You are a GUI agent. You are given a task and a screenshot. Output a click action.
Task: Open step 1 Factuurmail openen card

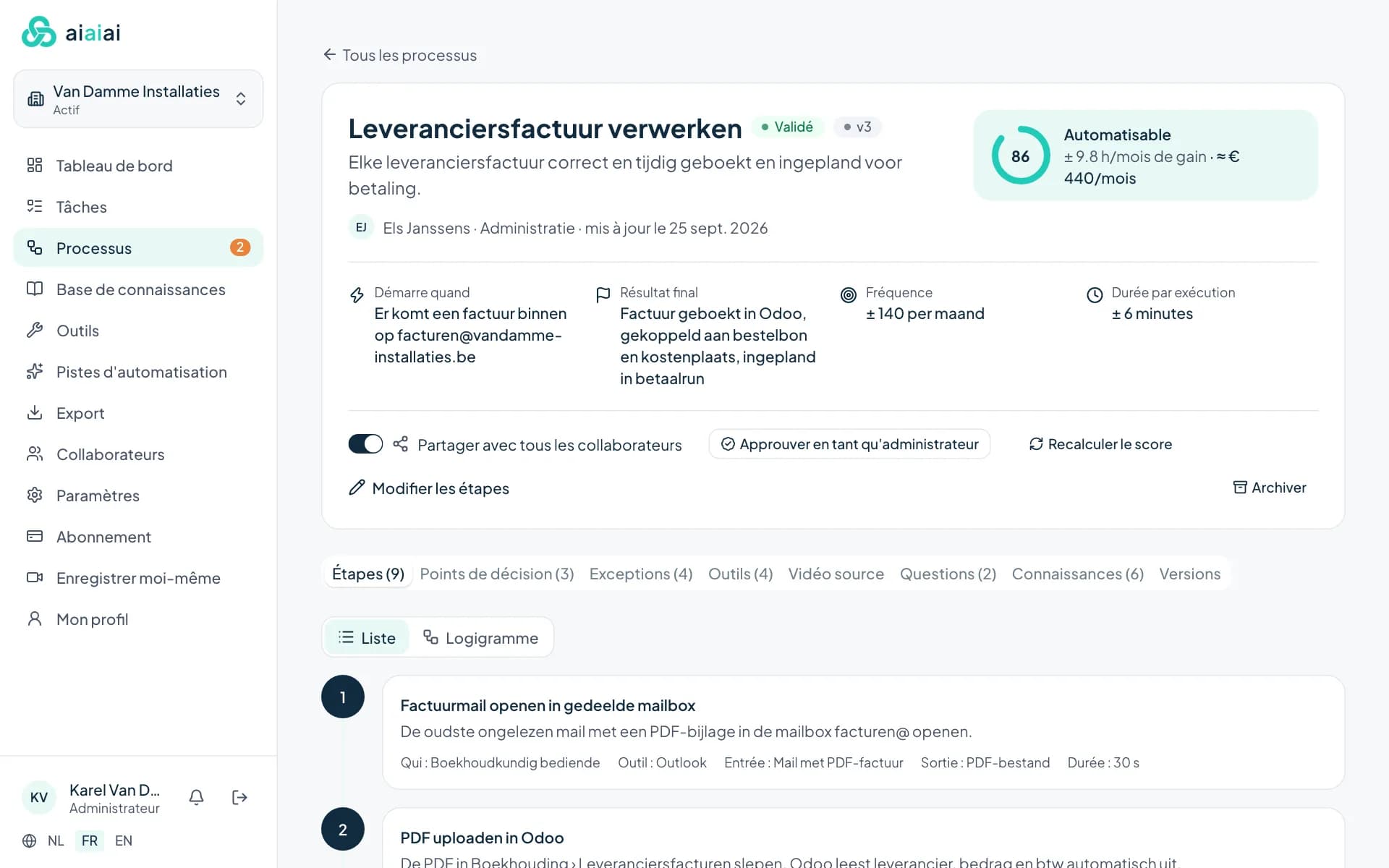(x=863, y=732)
